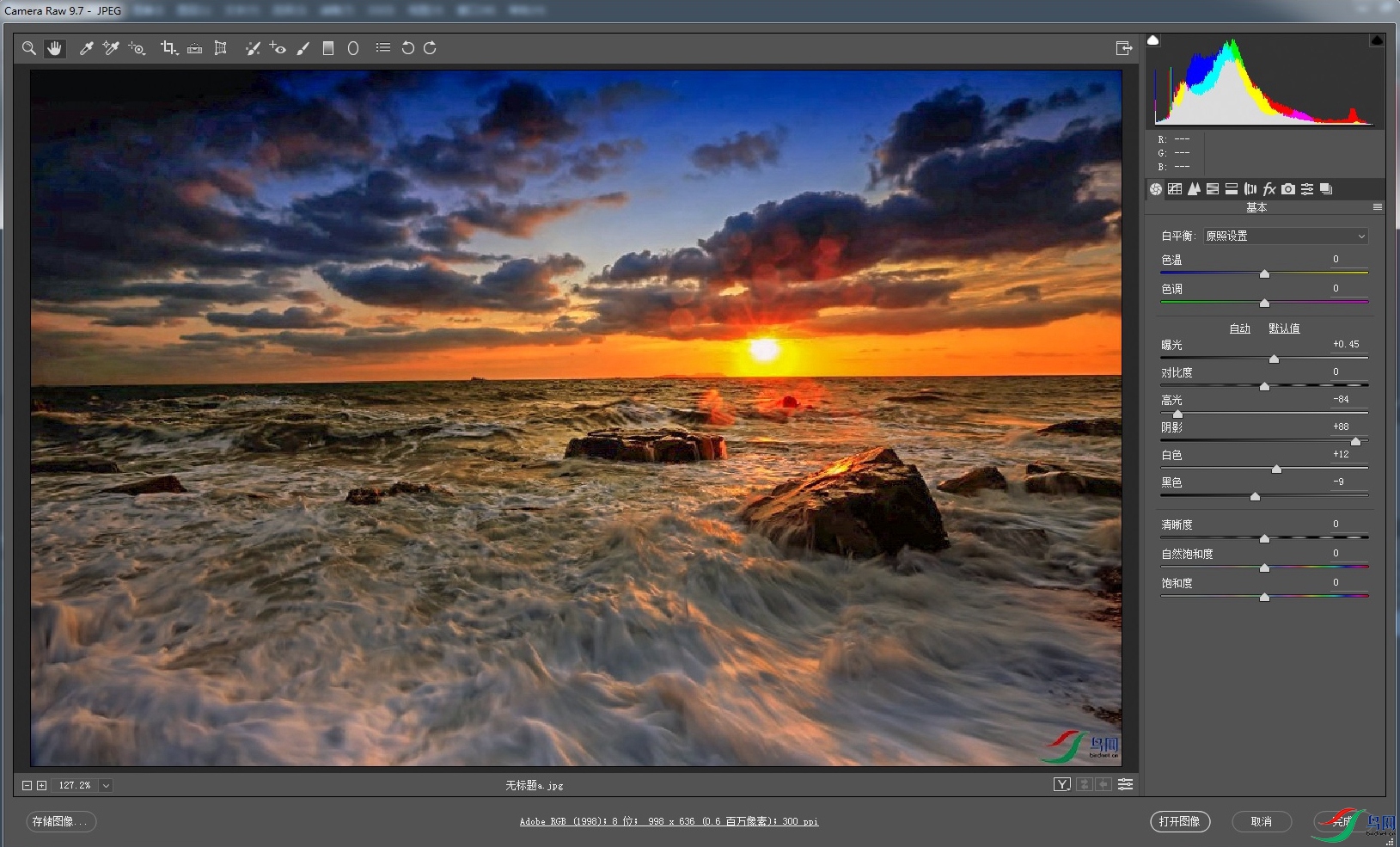The width and height of the screenshot is (1400, 847).
Task: Switch to the Tone Curve panel tab
Action: coord(1175,189)
